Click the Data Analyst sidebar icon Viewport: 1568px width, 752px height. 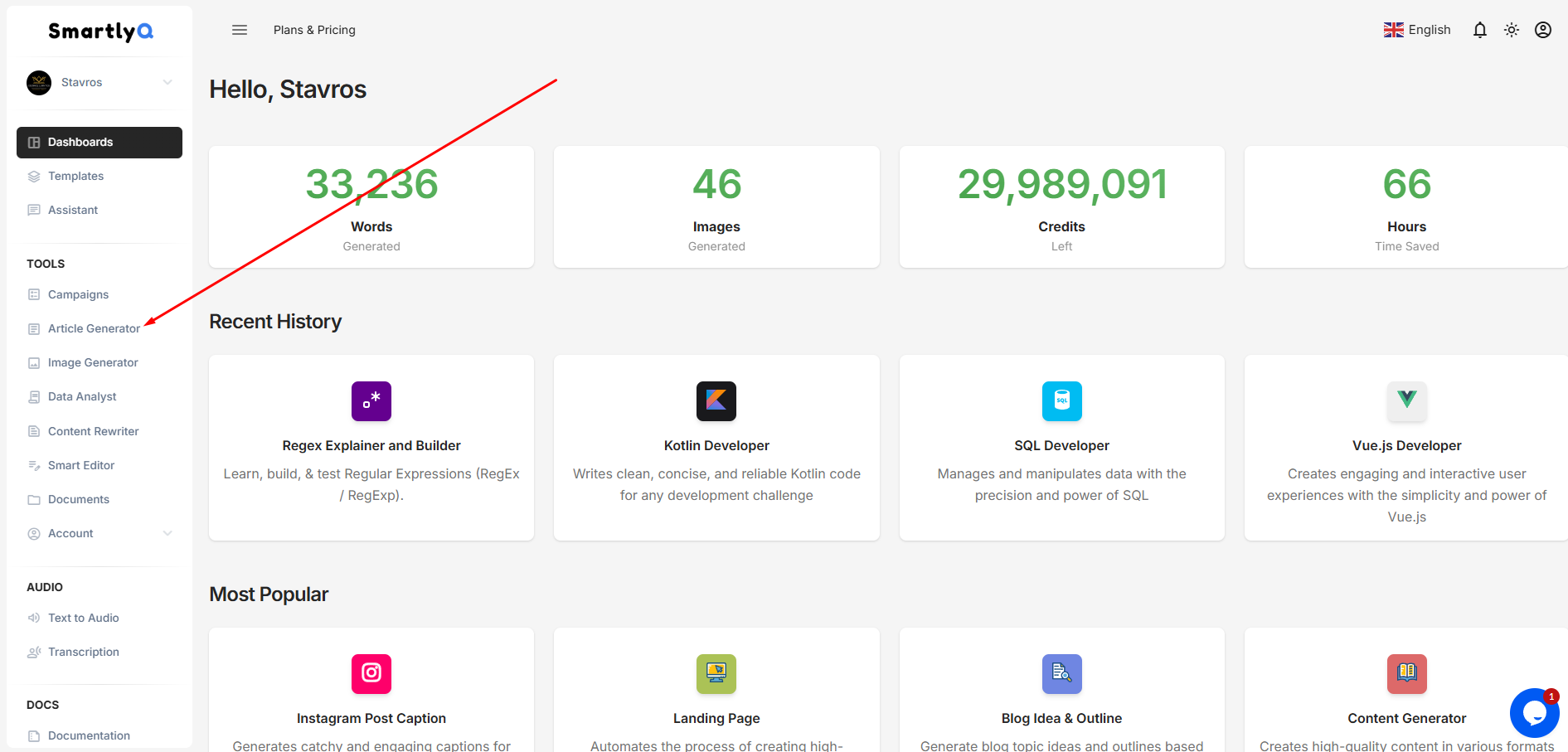click(x=34, y=397)
